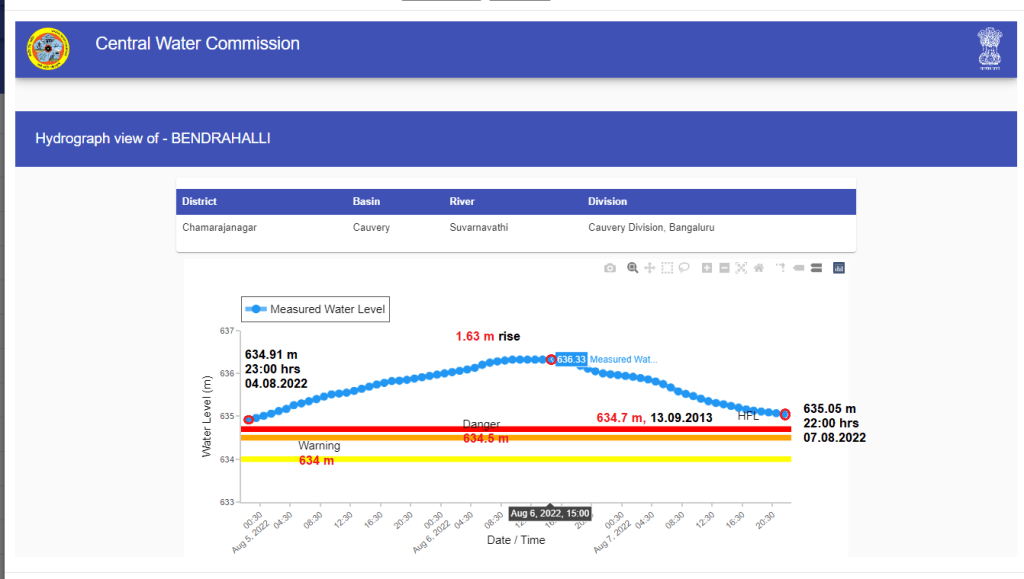Select the Pan tool in chart toolbar
Screen dimensions: 1024x579
(x=649, y=268)
